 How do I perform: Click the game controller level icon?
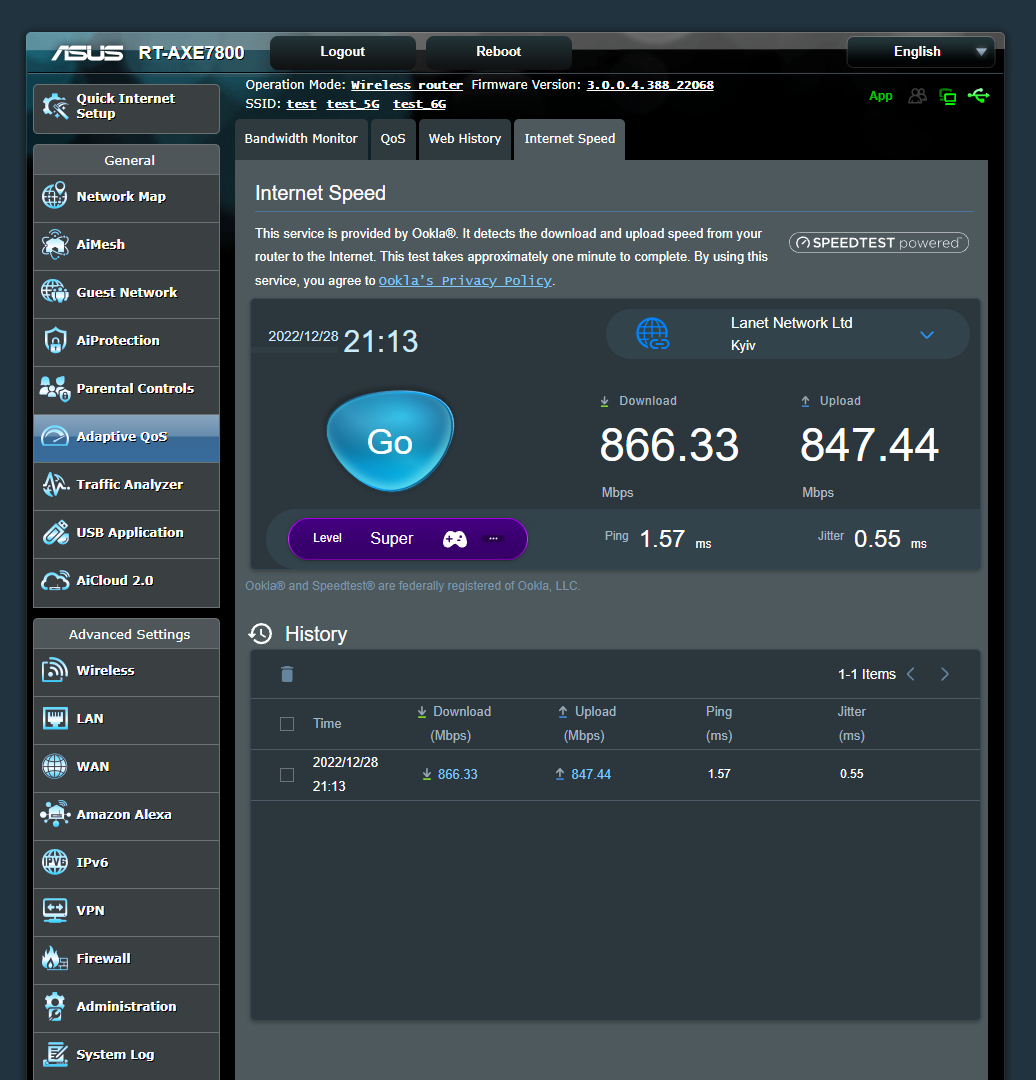pos(455,539)
